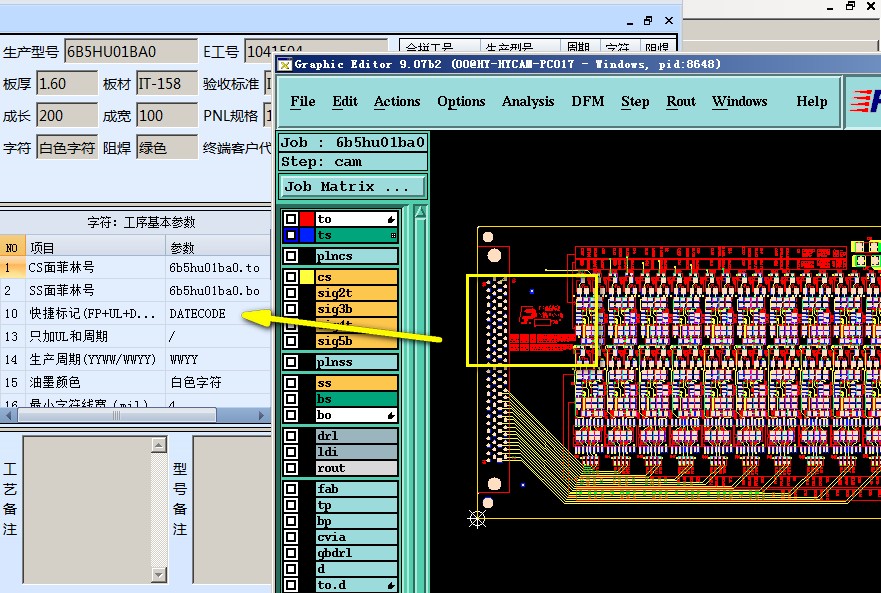This screenshot has width=881, height=593.
Task: Open the Step menu
Action: click(635, 101)
